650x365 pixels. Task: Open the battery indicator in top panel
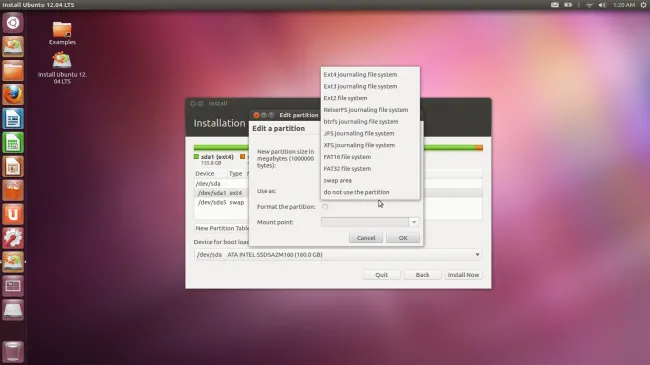pos(568,5)
